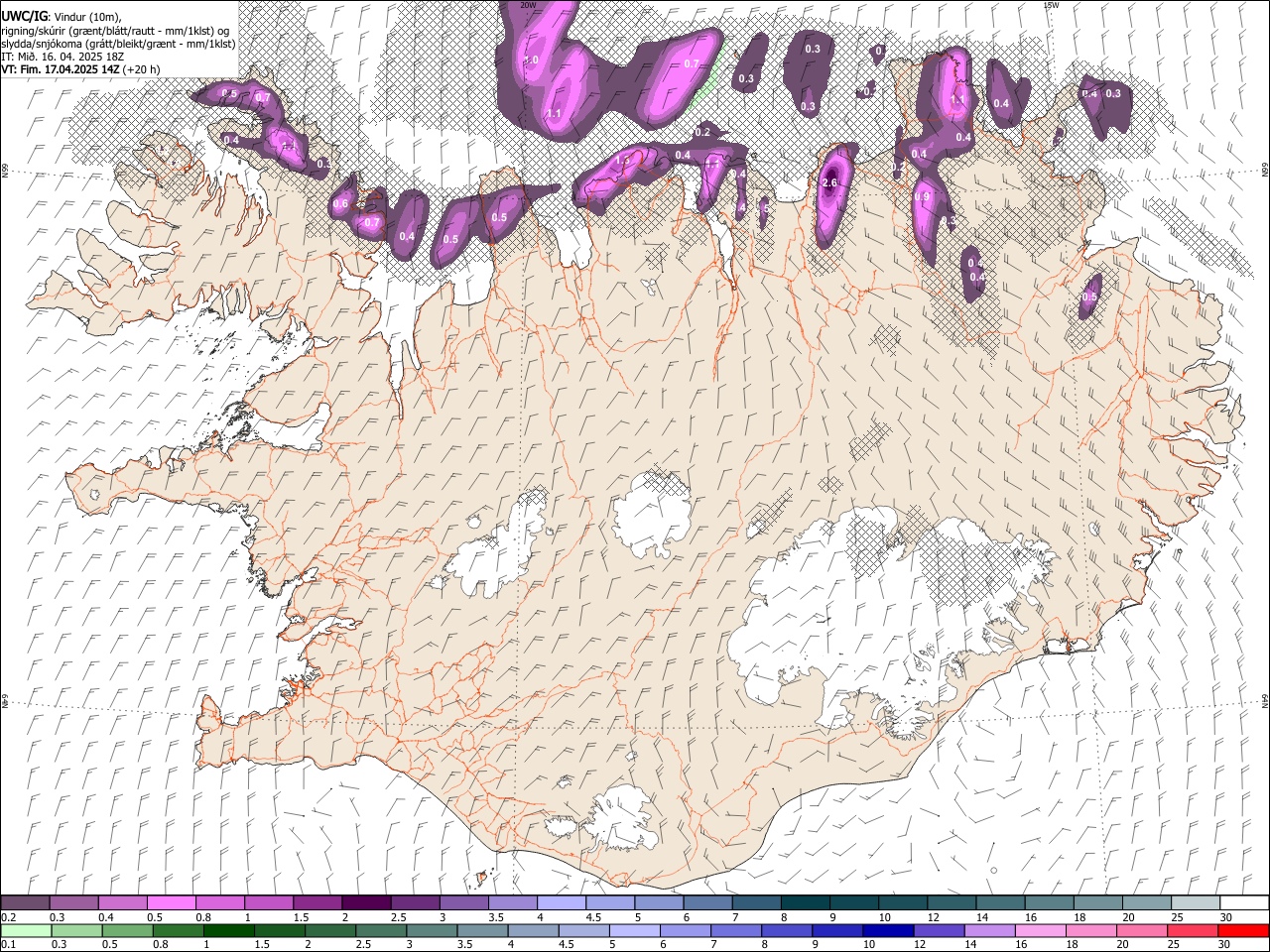The height and width of the screenshot is (952, 1270).
Task: Pick the rain-scale swatch above label 2
Action: click(x=330, y=930)
